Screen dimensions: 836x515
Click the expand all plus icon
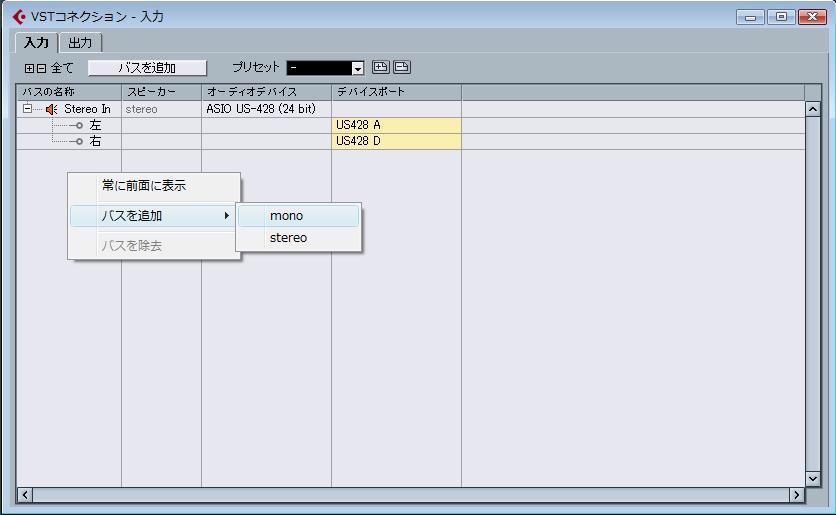click(29, 68)
